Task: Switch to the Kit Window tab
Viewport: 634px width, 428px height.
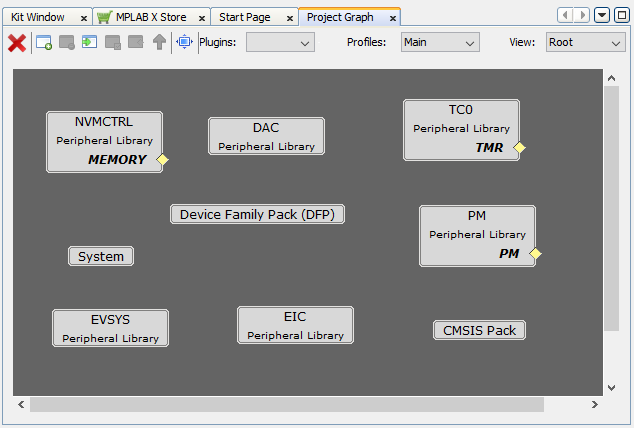Action: [x=38, y=17]
